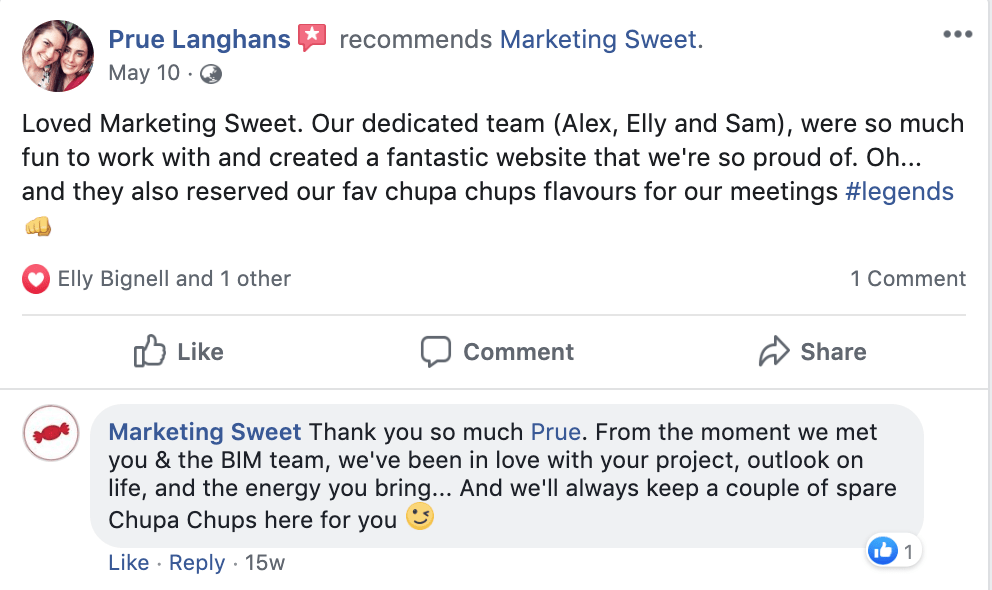Click the May 10 post timestamp
The width and height of the screenshot is (992, 590).
pos(144,72)
